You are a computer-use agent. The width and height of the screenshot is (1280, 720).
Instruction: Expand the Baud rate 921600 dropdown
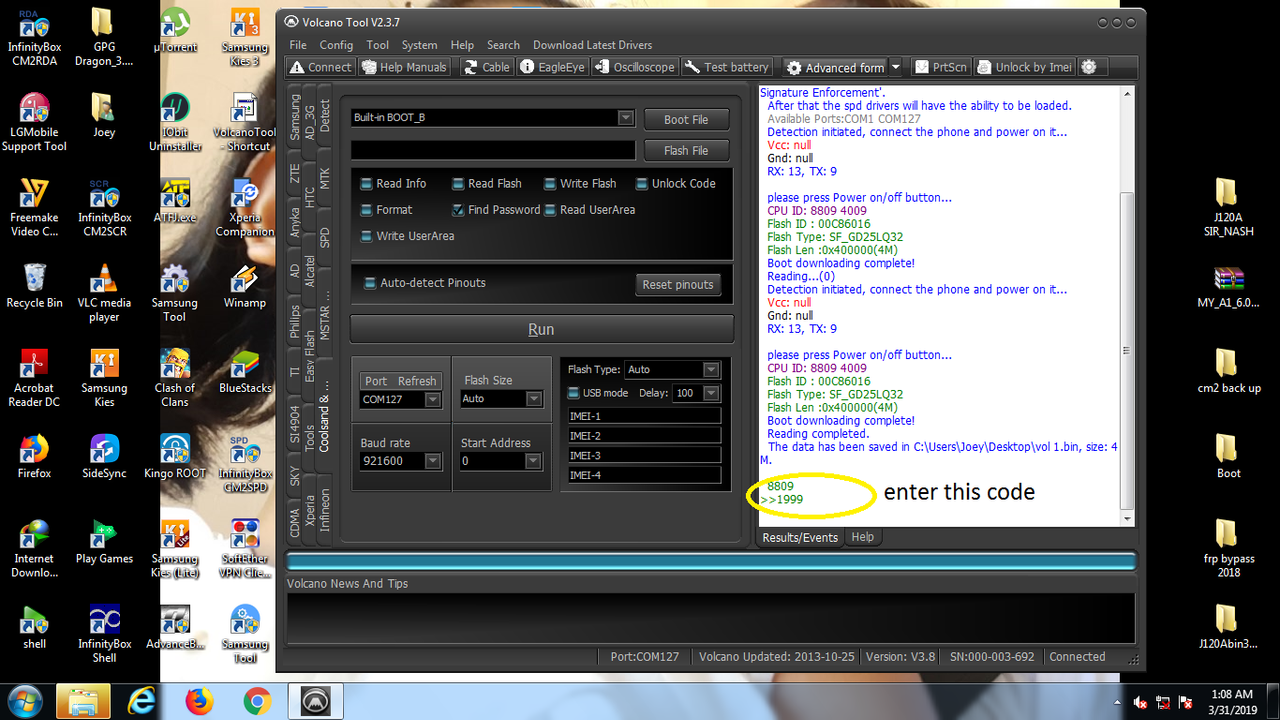tap(433, 461)
